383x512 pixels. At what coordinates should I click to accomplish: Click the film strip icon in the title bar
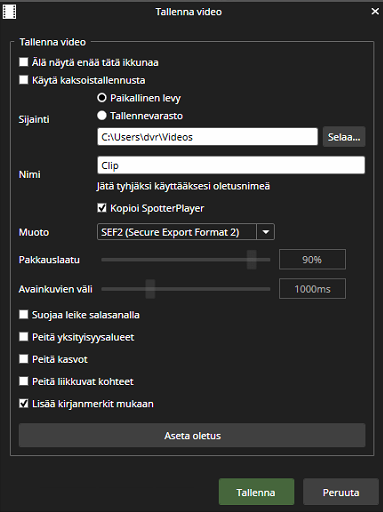(x=9, y=12)
